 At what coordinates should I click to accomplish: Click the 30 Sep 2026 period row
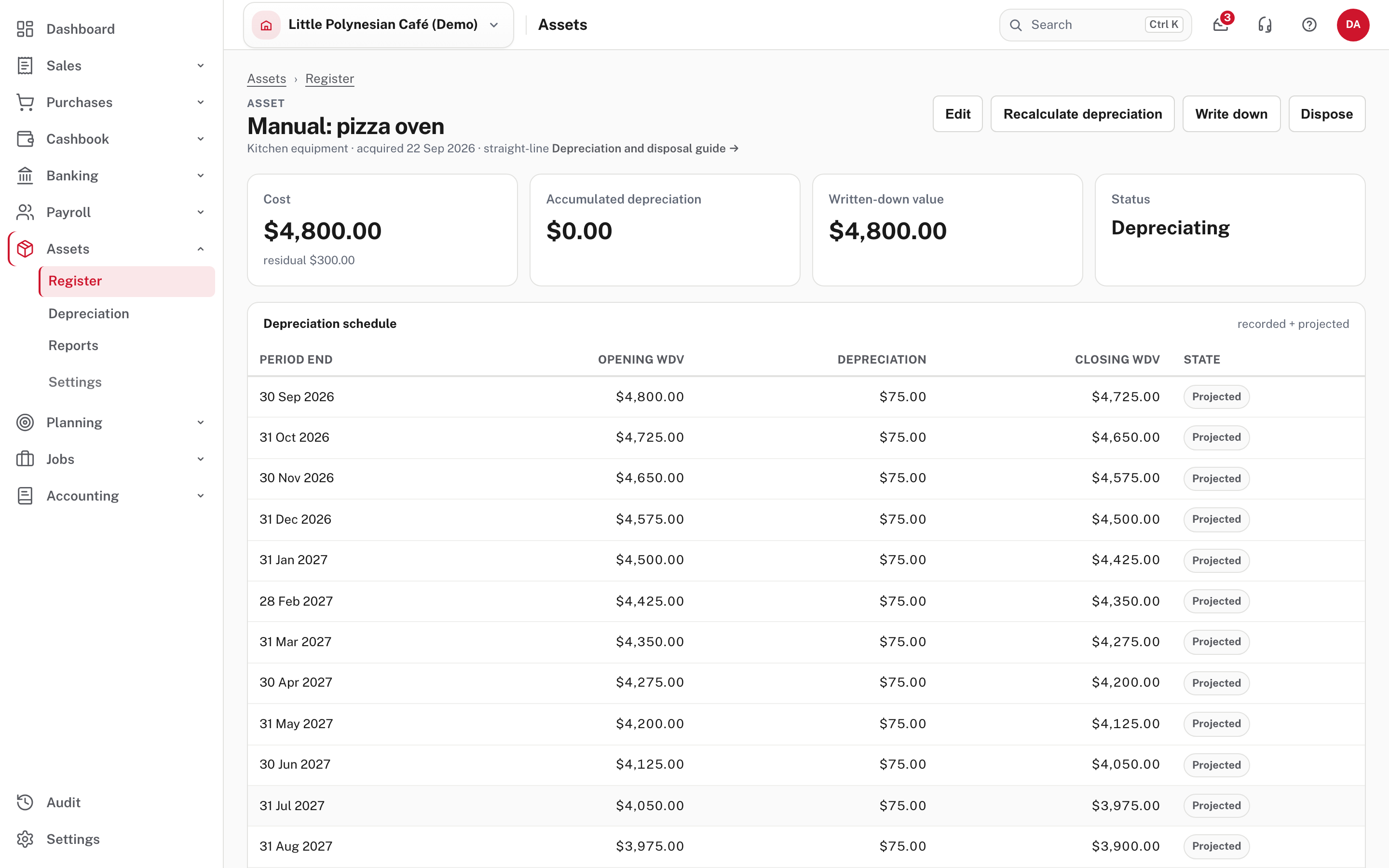coord(806,397)
